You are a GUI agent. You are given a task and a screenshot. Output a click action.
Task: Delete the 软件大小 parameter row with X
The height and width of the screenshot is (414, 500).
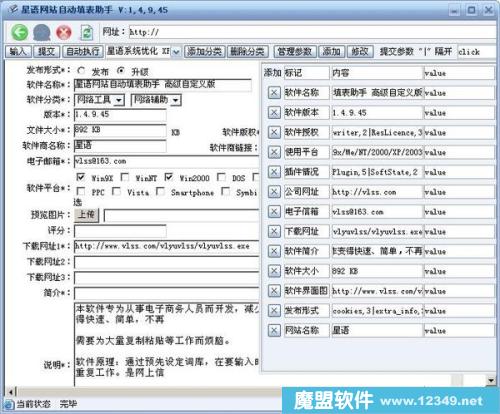click(x=274, y=271)
